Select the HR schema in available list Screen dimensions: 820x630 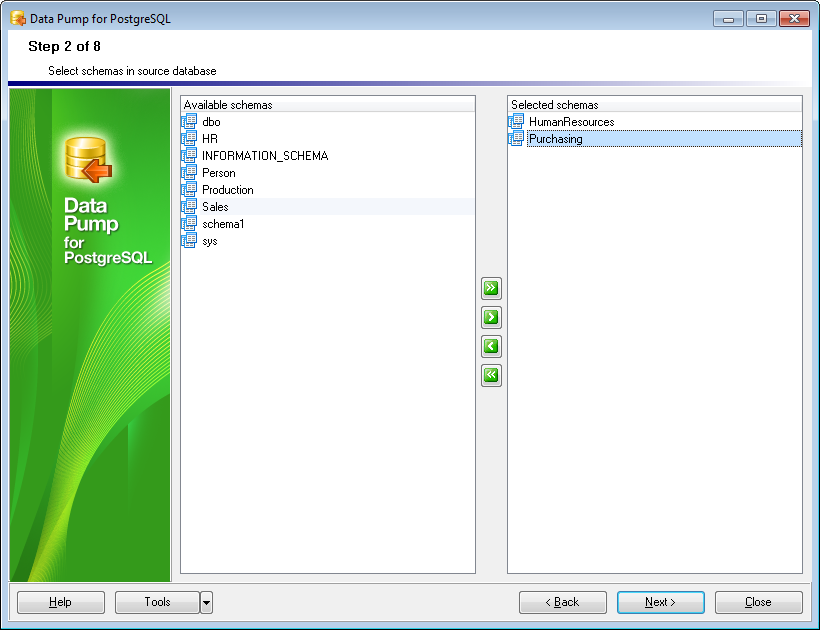click(210, 139)
